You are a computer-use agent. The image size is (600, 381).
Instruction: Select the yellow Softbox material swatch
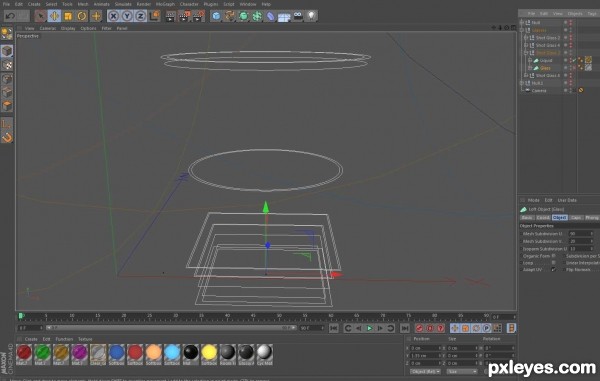coord(209,353)
